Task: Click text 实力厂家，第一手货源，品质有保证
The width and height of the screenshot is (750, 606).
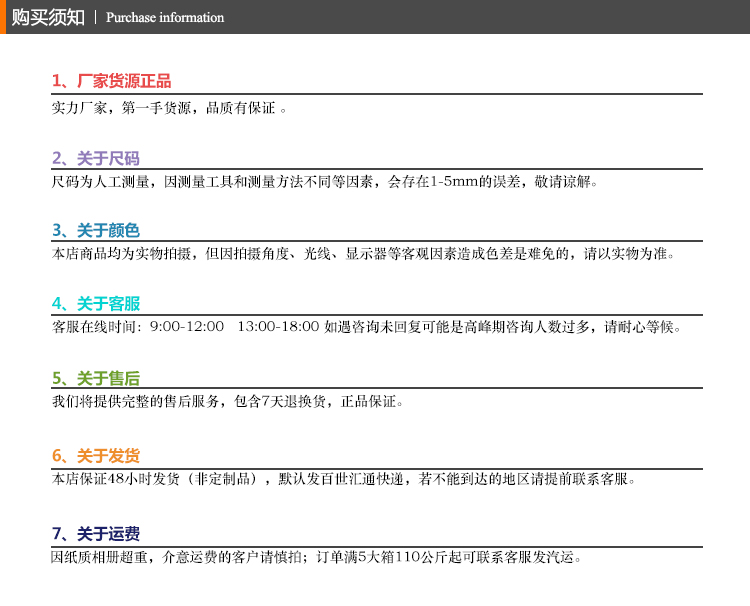Action: tap(169, 108)
